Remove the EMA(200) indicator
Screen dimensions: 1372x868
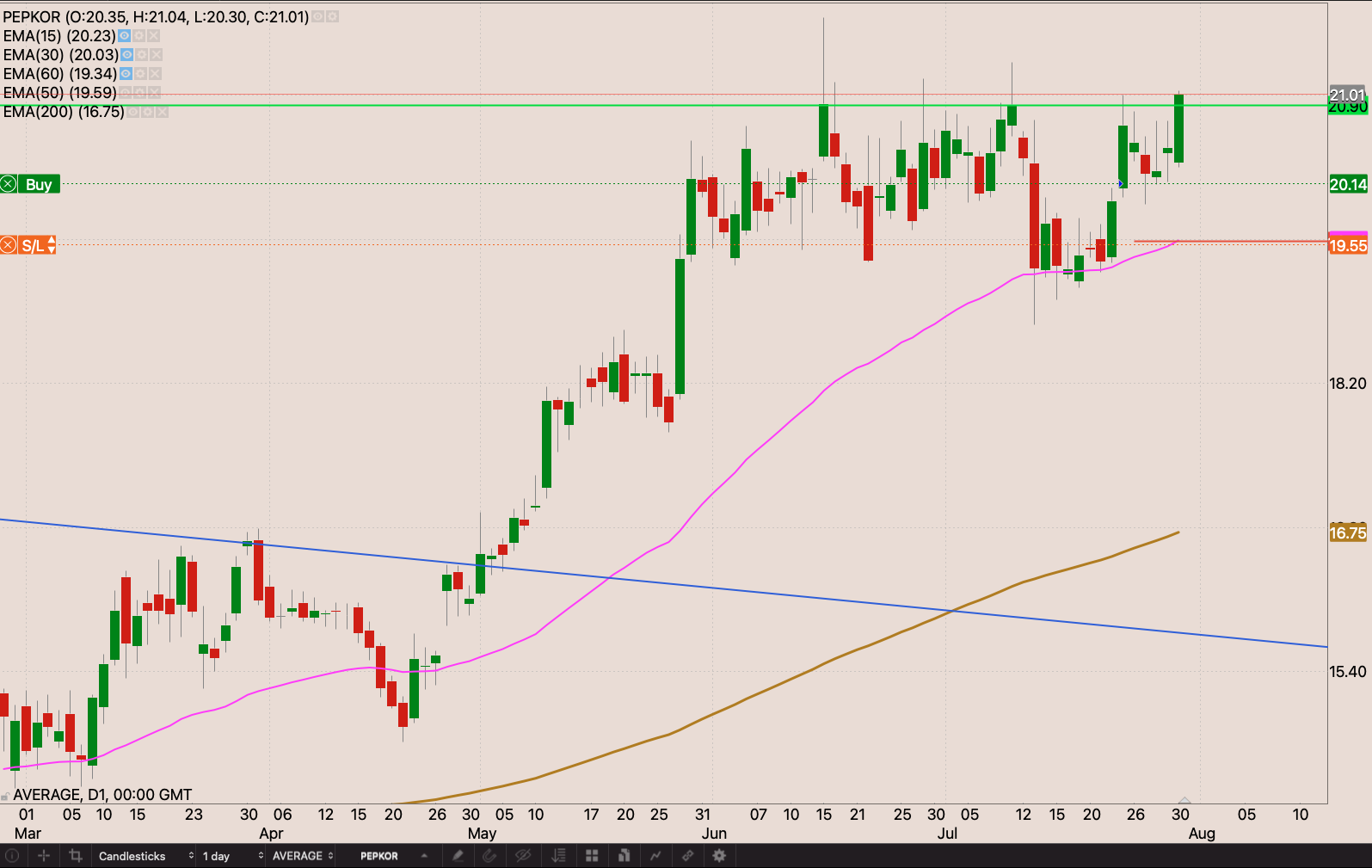162,112
